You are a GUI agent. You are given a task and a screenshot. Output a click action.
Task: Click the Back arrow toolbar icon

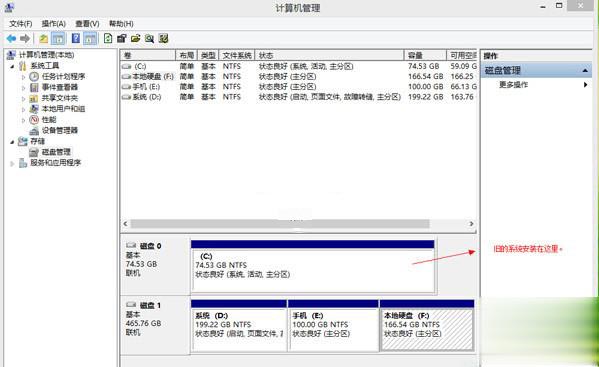11,39
